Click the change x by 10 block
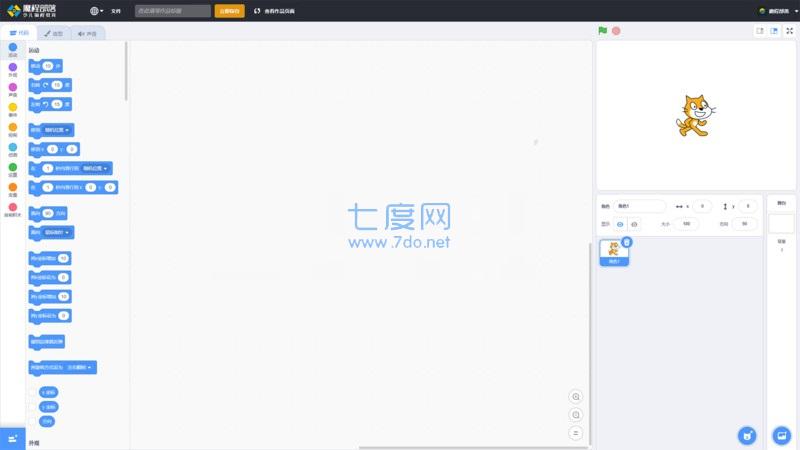Viewport: 800px width, 450px height. click(50, 258)
